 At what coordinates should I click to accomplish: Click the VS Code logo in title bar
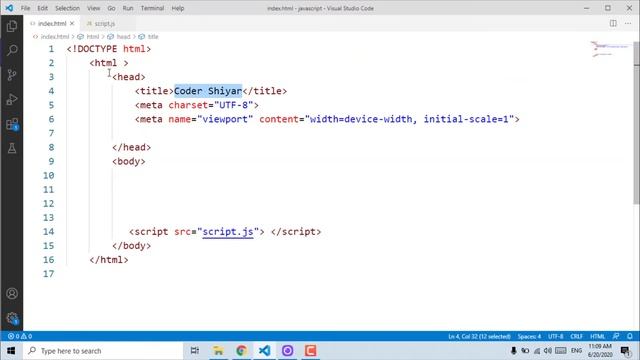point(9,8)
